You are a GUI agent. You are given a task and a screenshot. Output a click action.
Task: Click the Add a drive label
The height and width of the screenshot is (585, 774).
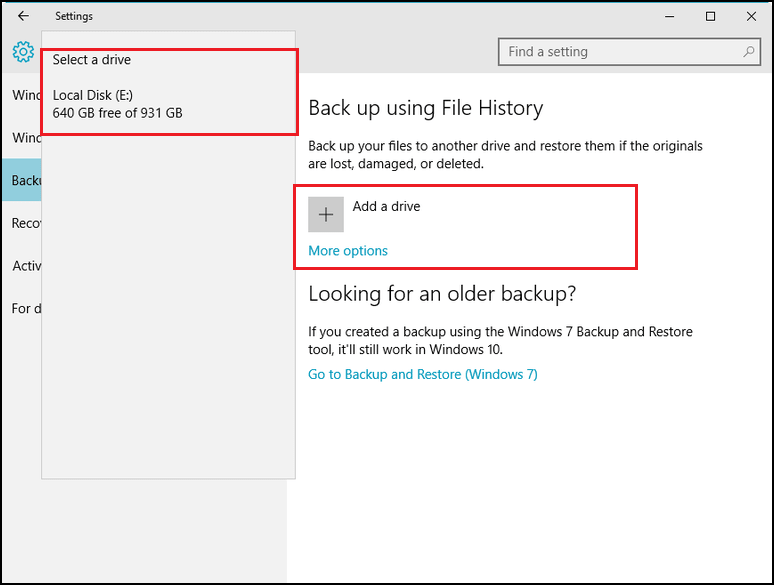pos(386,207)
